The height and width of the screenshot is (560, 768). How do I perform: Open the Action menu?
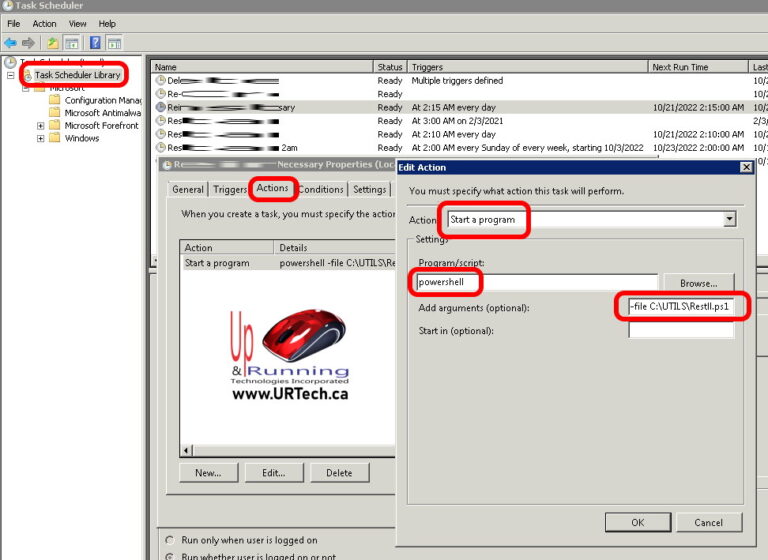coord(44,23)
